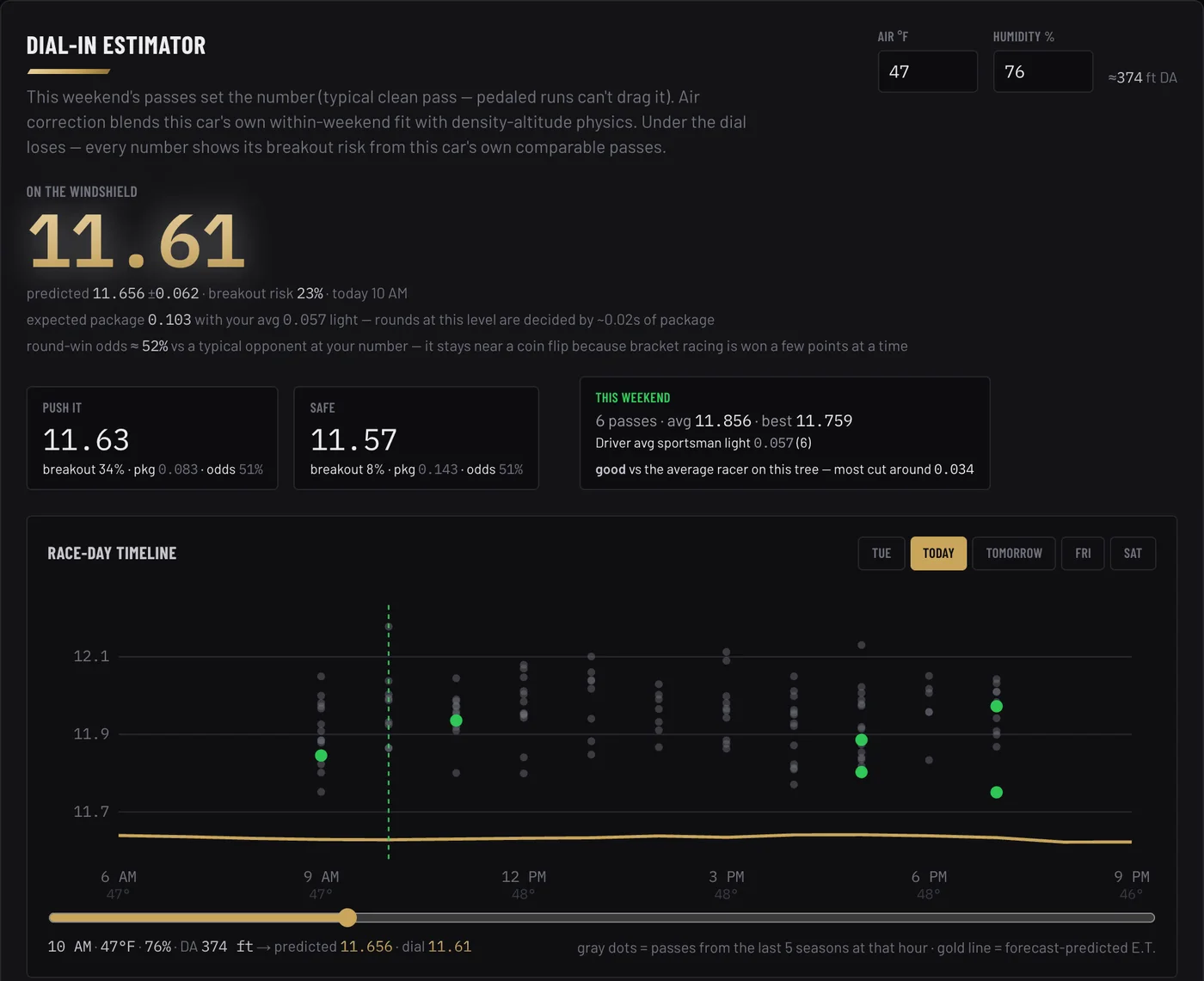Click the green dashed current-time marker
This screenshot has height=981, width=1204.
389,731
